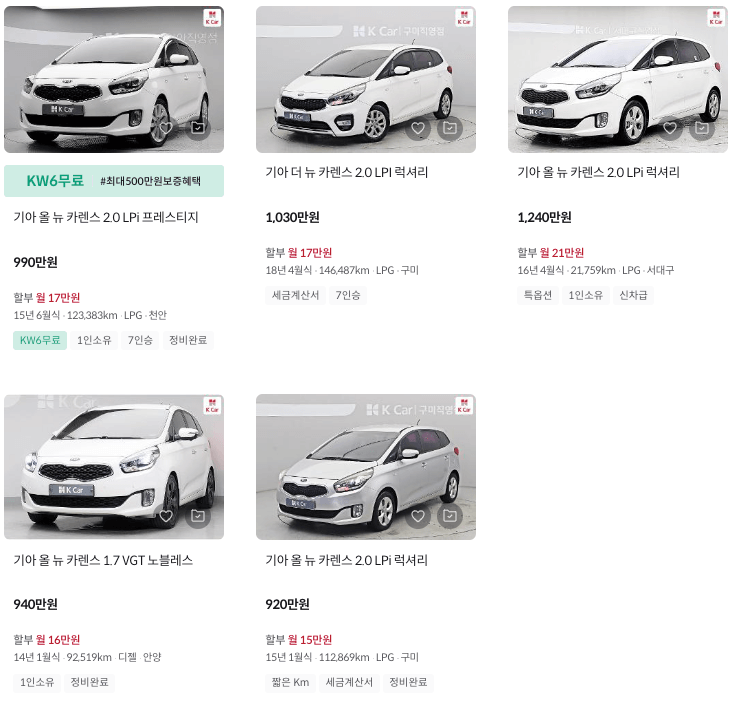This screenshot has height=702, width=732.
Task: Click the 짧은 Km tag chip
Action: coord(290,682)
